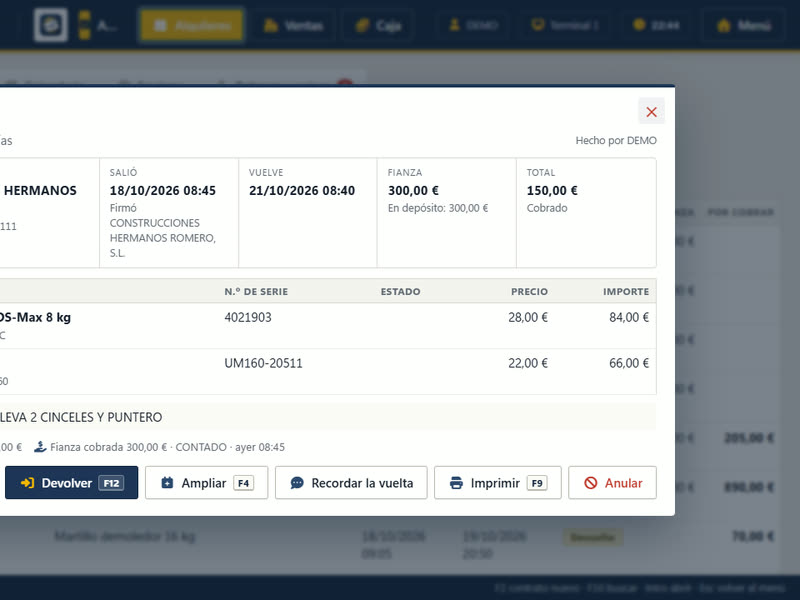This screenshot has width=800, height=600.
Task: Click the terminal 1 indicator in the top bar
Action: pyautogui.click(x=565, y=25)
